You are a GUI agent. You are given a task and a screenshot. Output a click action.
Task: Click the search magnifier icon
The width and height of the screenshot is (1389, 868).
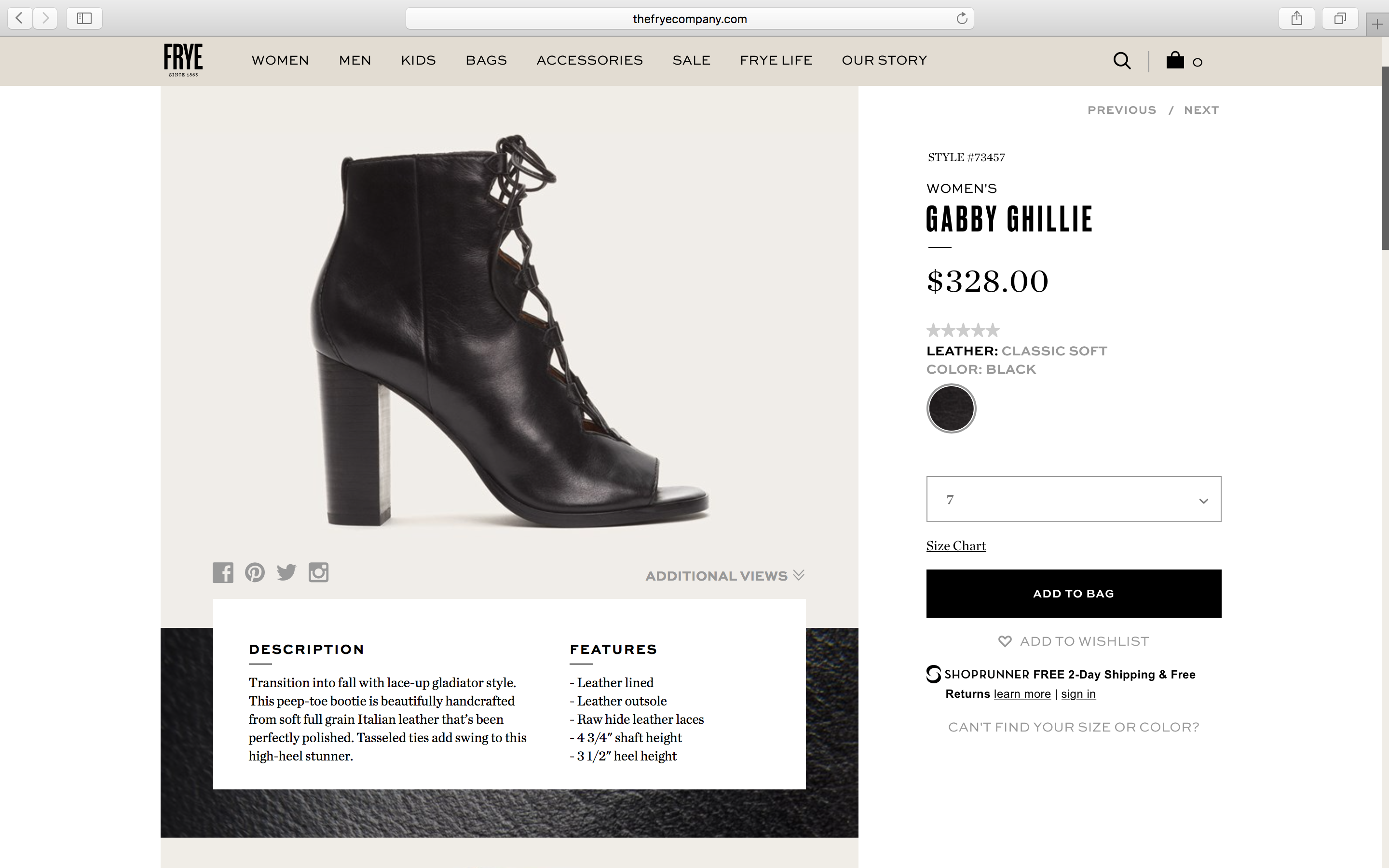coord(1121,60)
